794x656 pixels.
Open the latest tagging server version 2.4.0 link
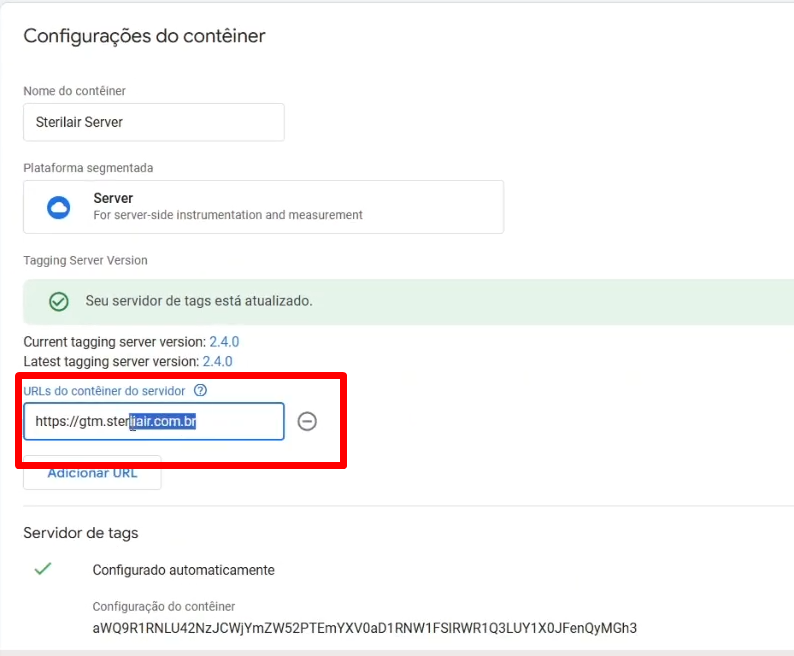click(x=217, y=361)
